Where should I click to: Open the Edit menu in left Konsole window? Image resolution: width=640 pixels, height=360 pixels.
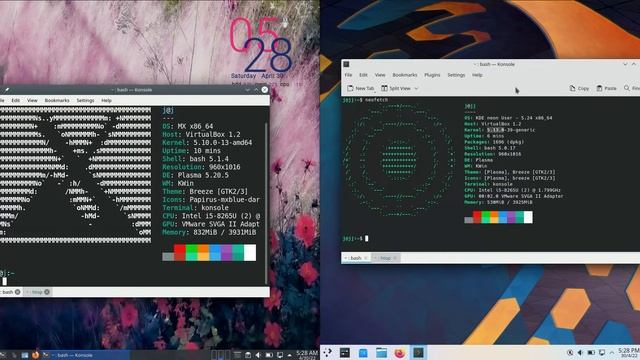tap(16, 100)
